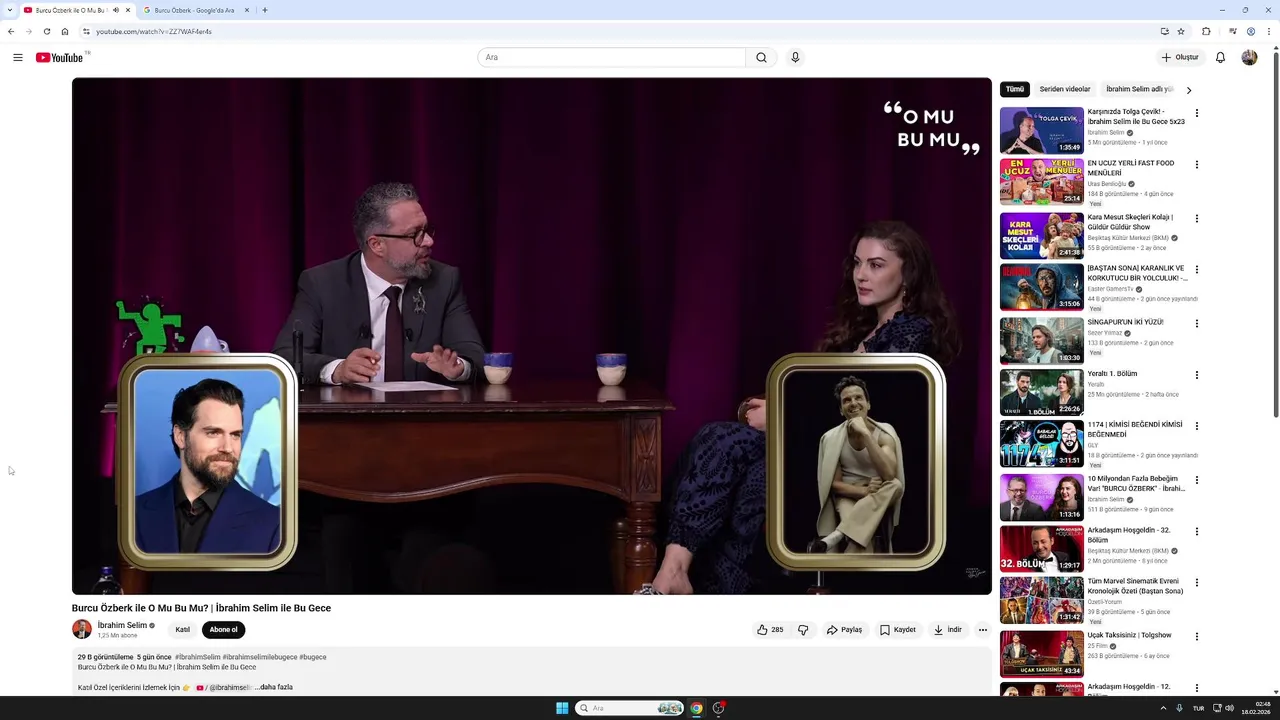Open Arkadaşım Hoşgeldin 32. Bölüm title

click(x=1129, y=535)
